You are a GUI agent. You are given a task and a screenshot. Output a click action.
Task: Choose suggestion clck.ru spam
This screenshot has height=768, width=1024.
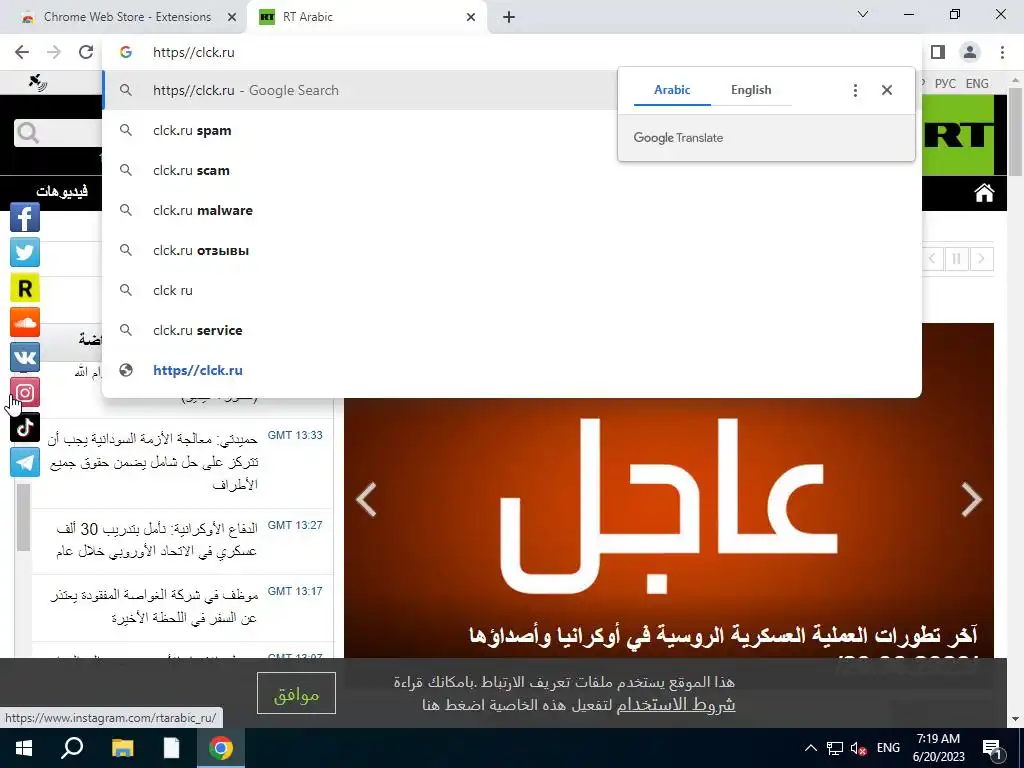[512, 131]
